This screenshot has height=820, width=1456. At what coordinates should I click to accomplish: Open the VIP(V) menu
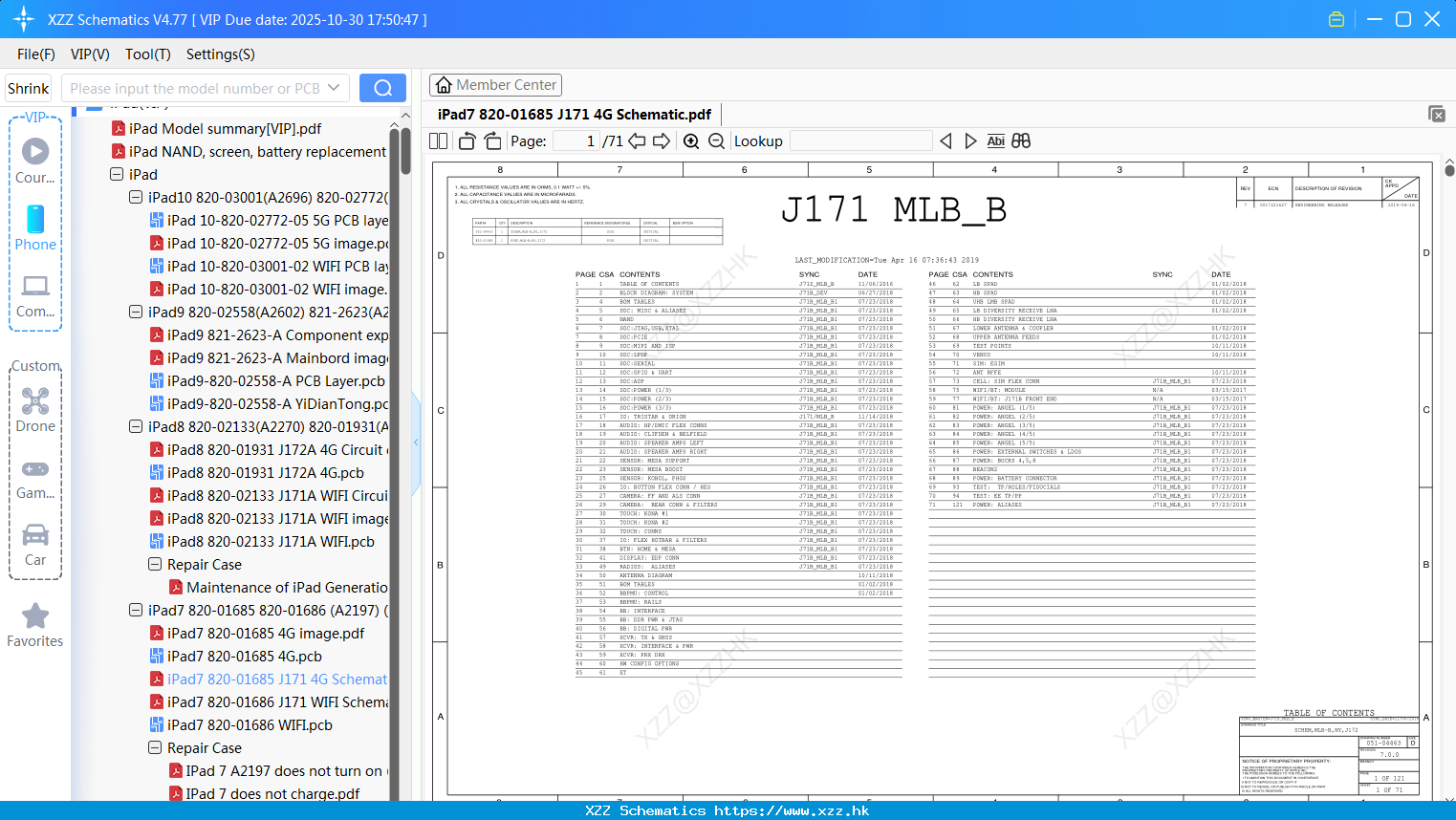[90, 54]
